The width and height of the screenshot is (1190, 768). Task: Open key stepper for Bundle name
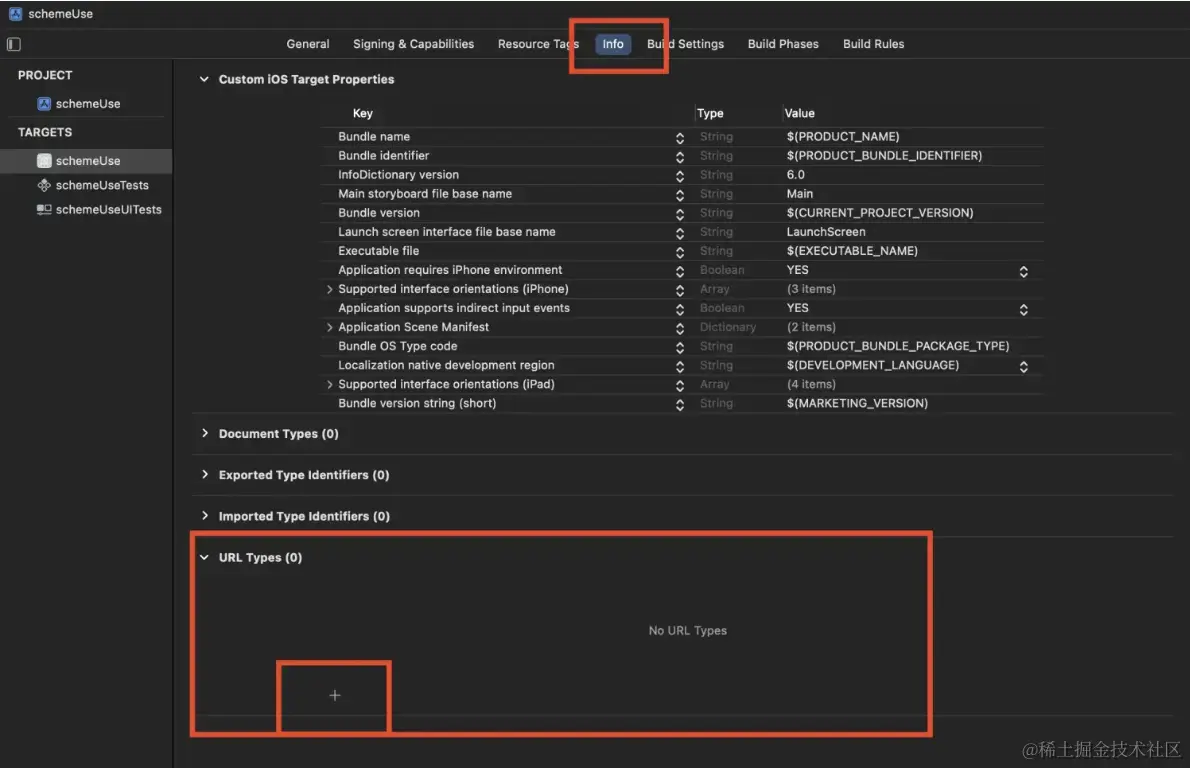click(680, 137)
